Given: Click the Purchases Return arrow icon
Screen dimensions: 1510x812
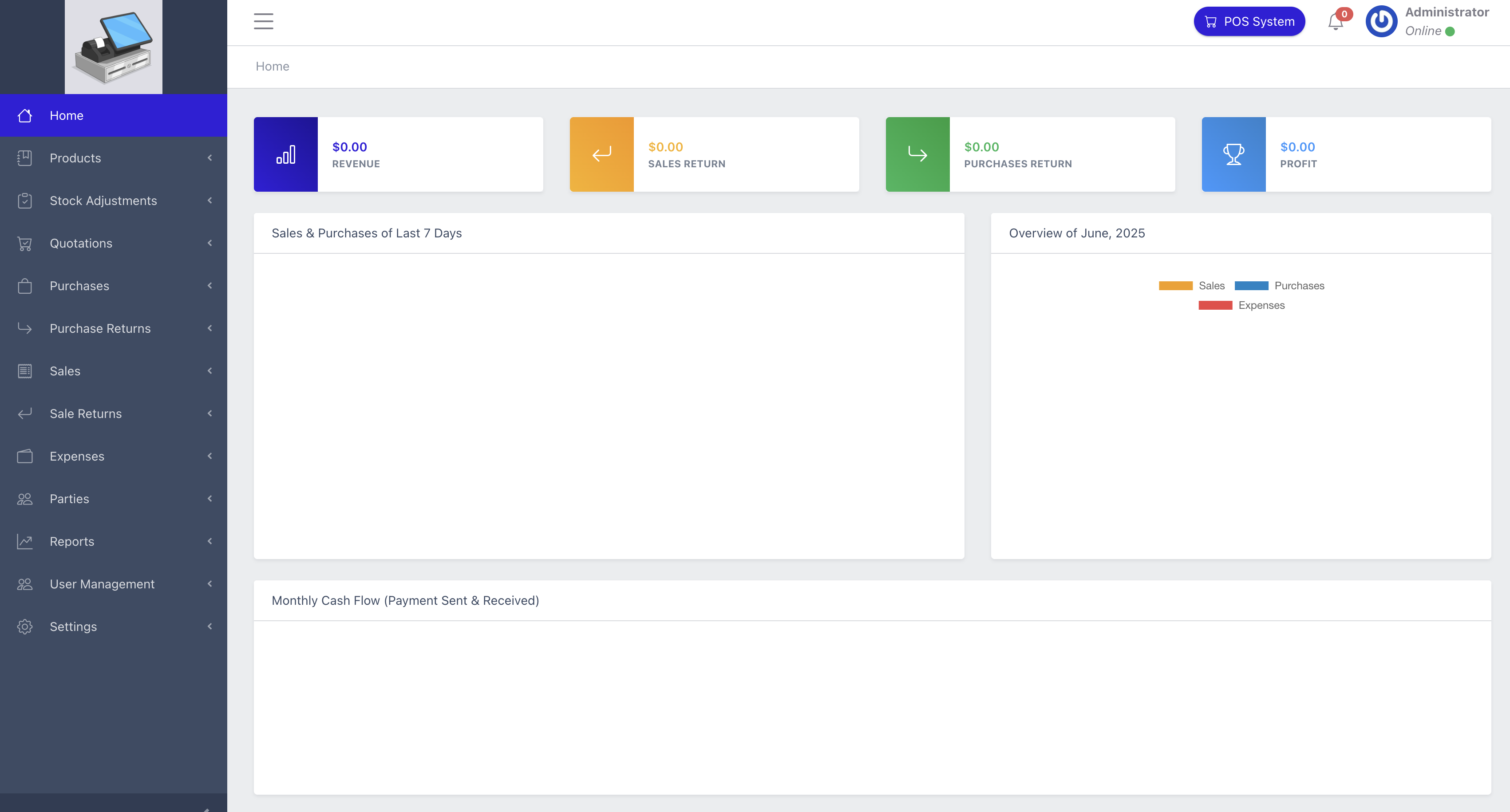Looking at the screenshot, I should pos(917,155).
